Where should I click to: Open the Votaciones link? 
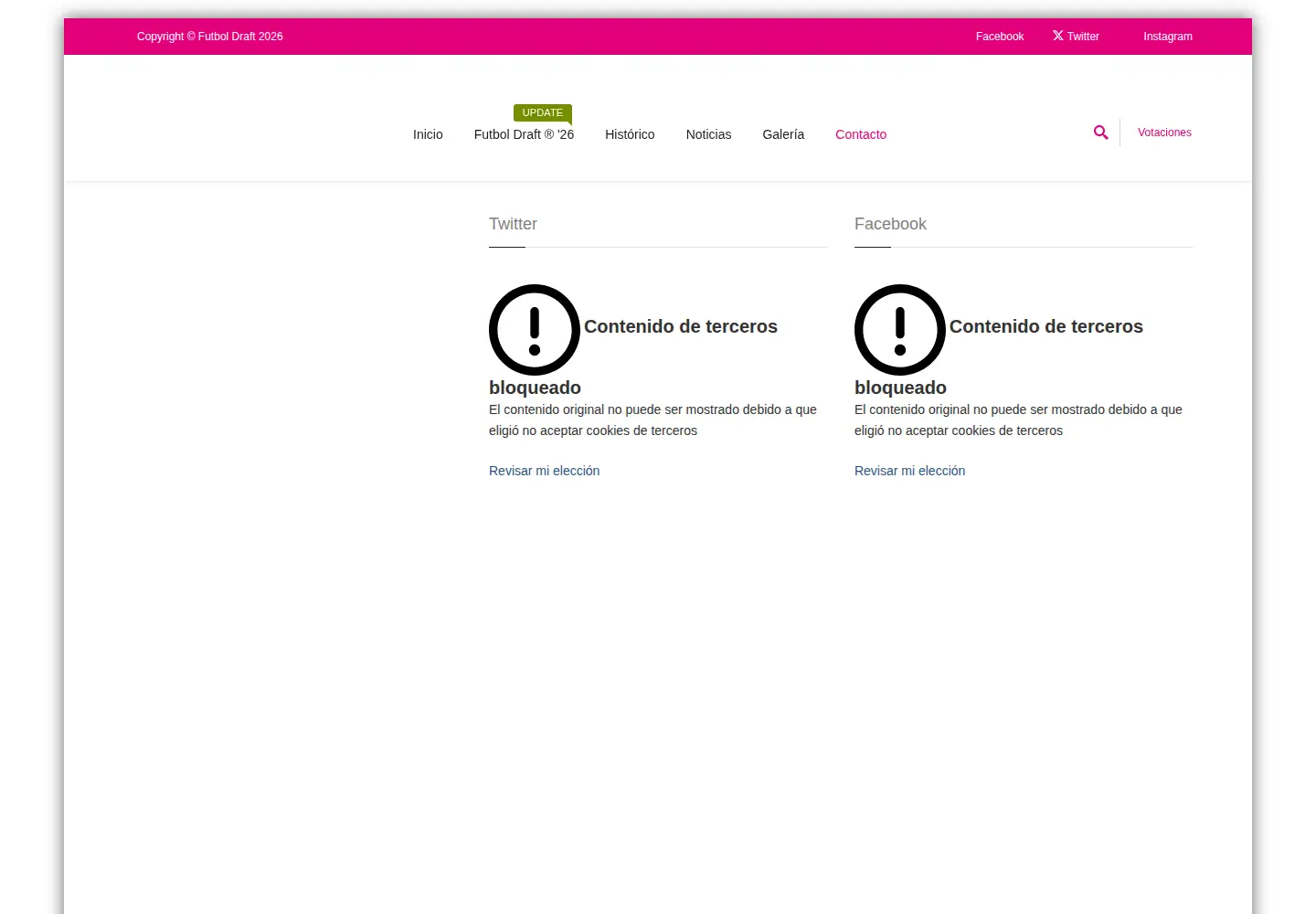(1164, 133)
